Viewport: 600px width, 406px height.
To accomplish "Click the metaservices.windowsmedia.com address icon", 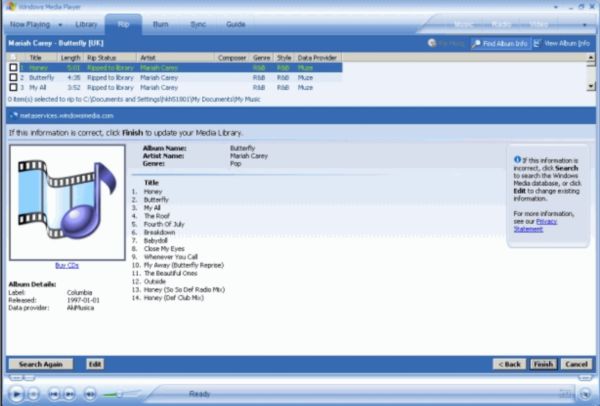I will pyautogui.click(x=14, y=116).
